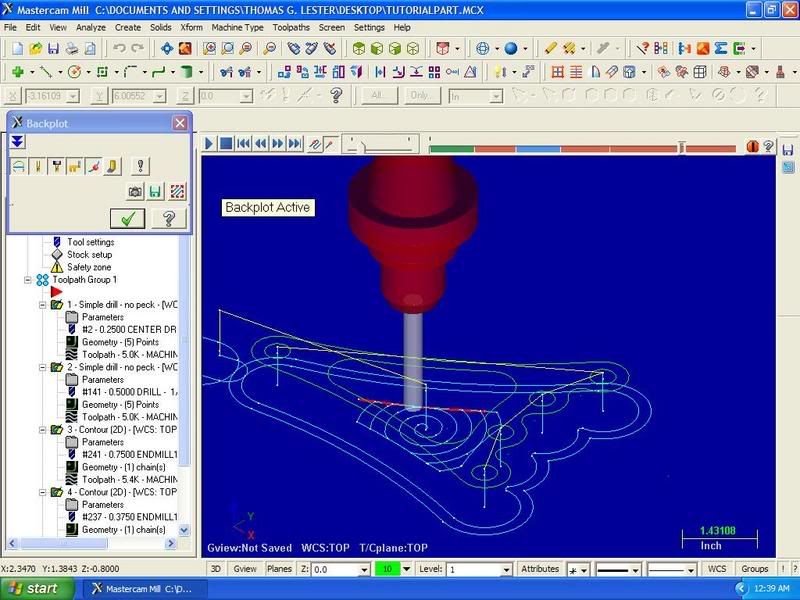Click the backplot position bar's slider marker
Image resolution: width=800 pixels, height=600 pixels.
tap(682, 147)
